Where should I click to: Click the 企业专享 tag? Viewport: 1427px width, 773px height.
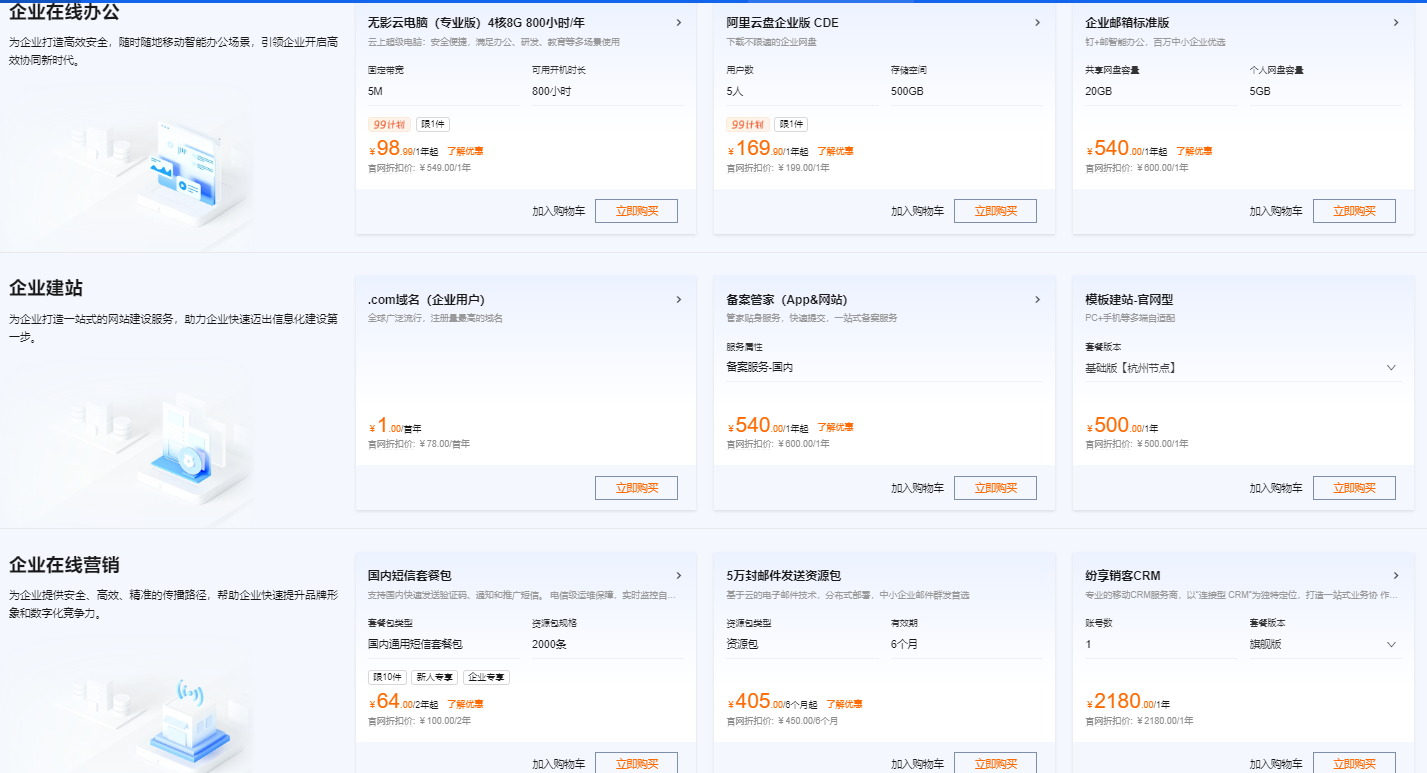[487, 677]
